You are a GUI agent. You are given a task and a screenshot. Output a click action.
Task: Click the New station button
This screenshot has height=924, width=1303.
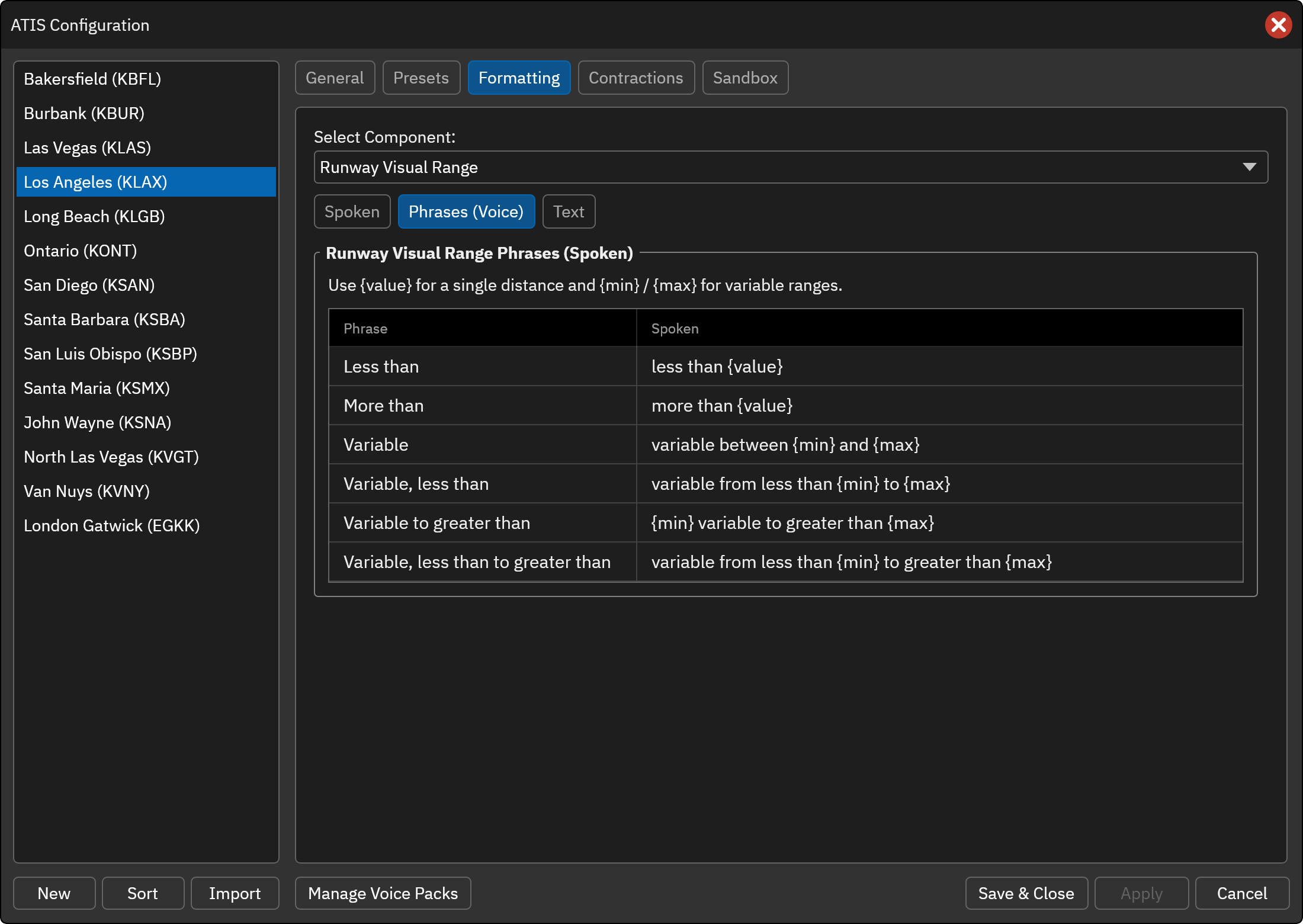(x=54, y=893)
